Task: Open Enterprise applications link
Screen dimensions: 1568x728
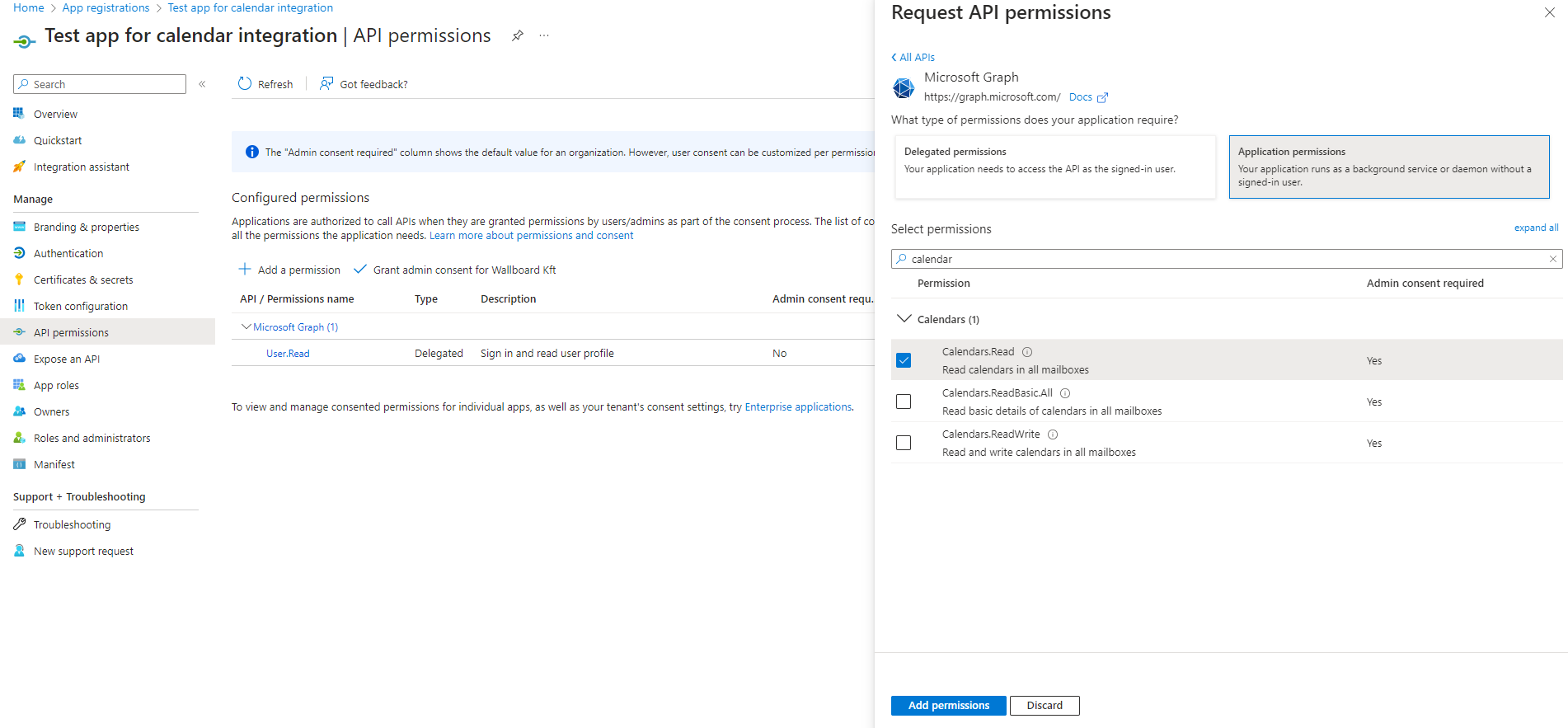Action: point(798,406)
